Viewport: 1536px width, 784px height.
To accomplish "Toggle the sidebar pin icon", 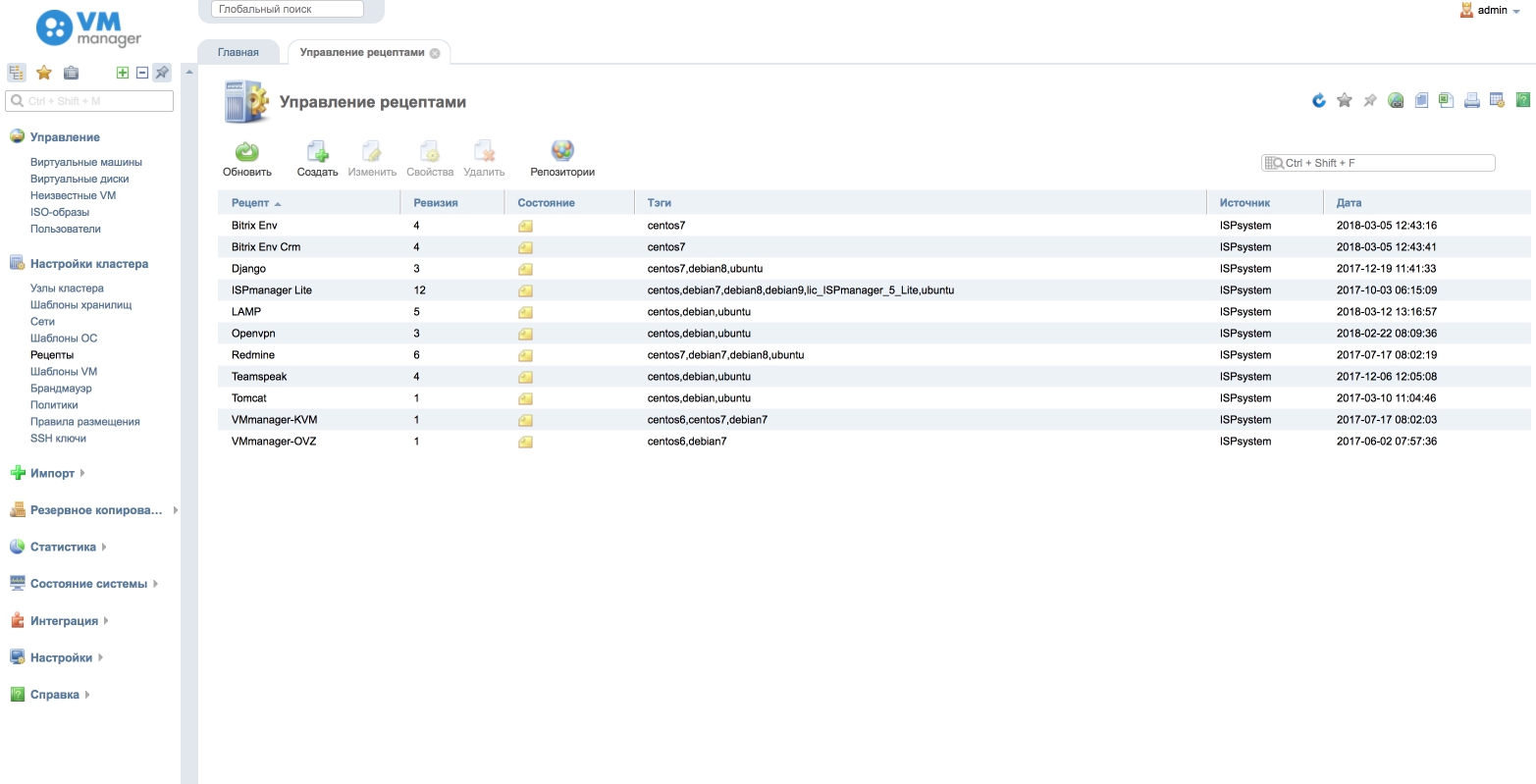I will coord(162,73).
